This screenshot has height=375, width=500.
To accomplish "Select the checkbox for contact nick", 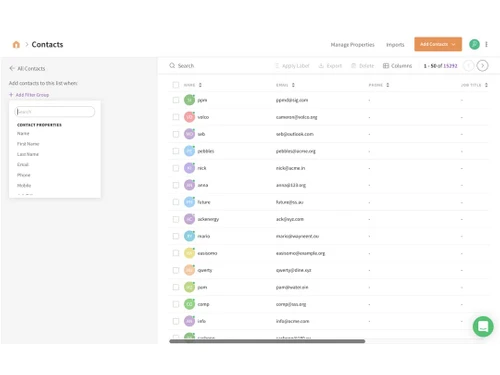I will [x=176, y=168].
